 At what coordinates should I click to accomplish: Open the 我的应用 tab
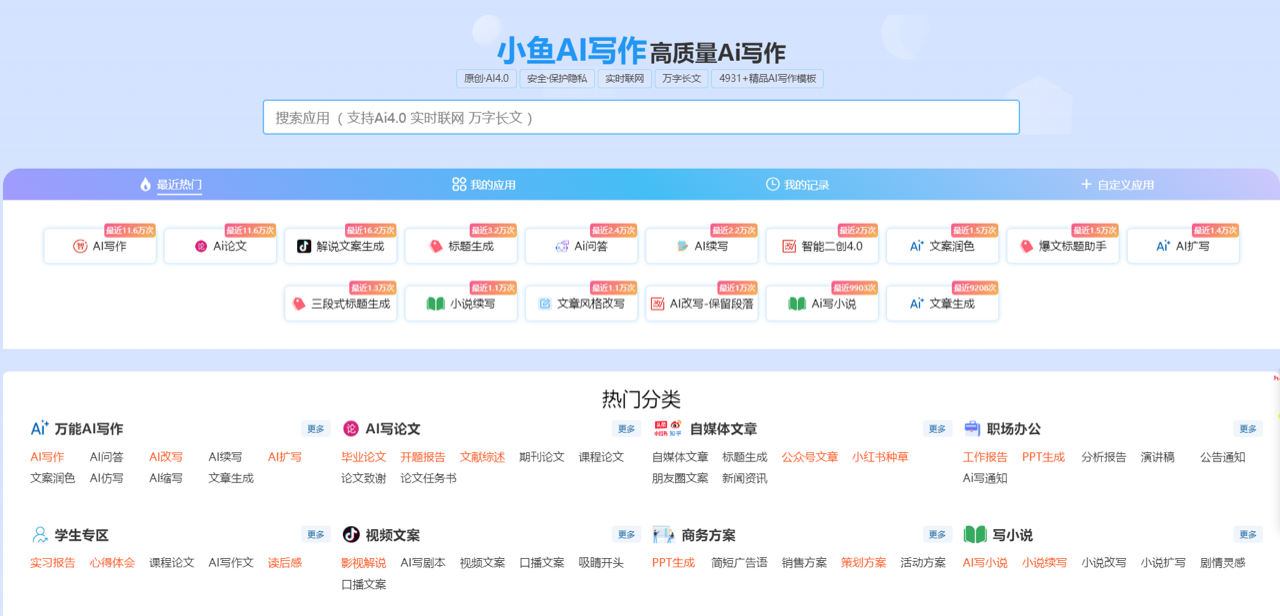[x=484, y=185]
